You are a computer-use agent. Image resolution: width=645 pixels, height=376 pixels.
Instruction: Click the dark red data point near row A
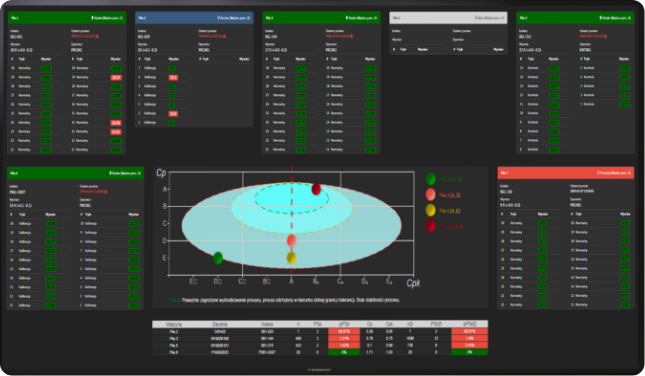click(316, 189)
